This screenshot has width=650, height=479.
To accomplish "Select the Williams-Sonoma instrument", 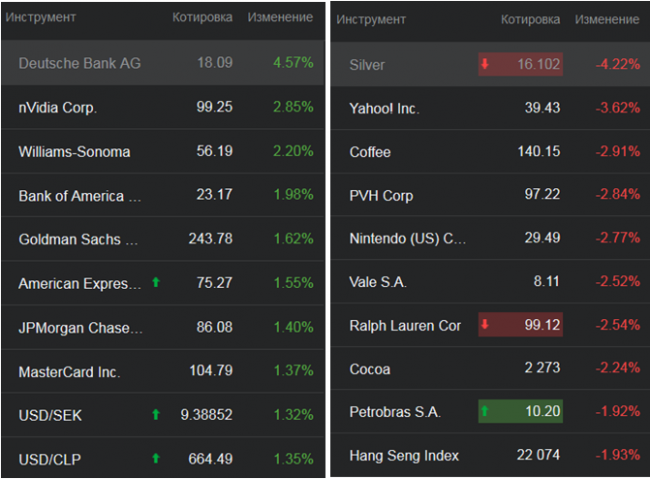I will click(74, 152).
